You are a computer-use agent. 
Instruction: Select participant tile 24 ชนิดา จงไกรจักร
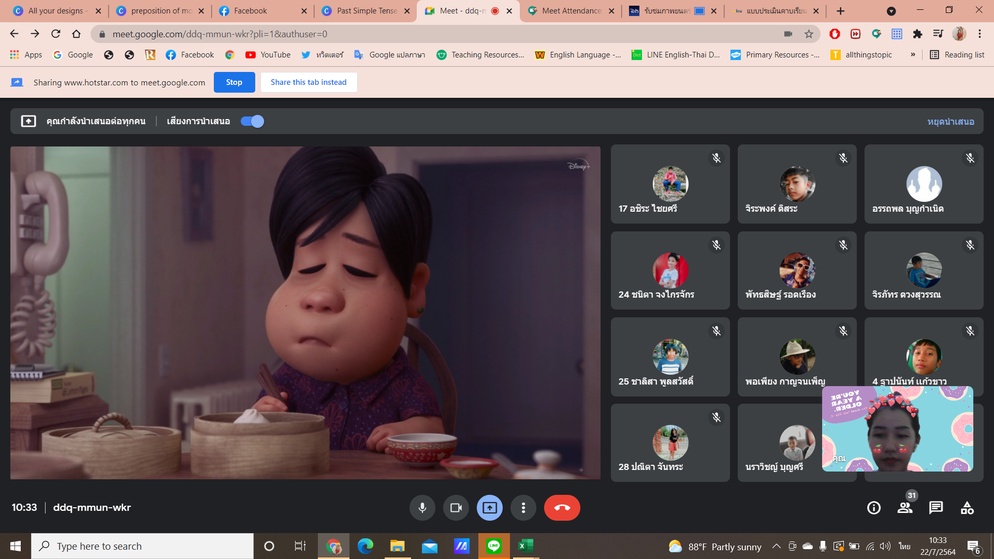670,271
